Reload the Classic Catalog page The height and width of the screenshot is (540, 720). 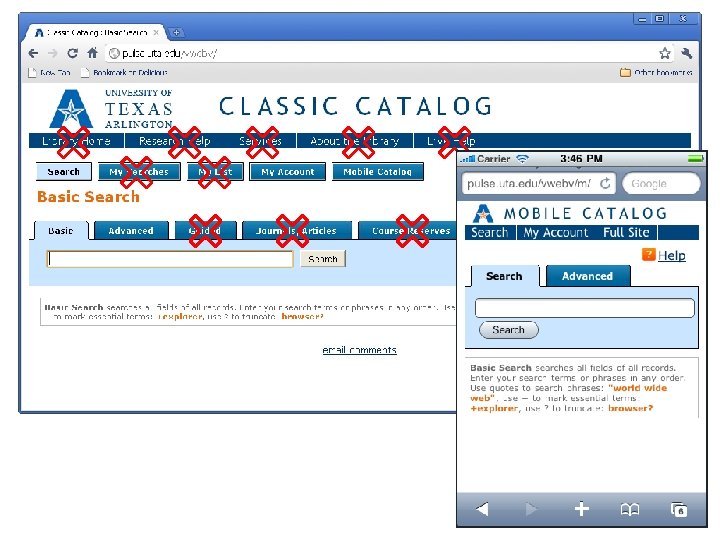point(73,53)
